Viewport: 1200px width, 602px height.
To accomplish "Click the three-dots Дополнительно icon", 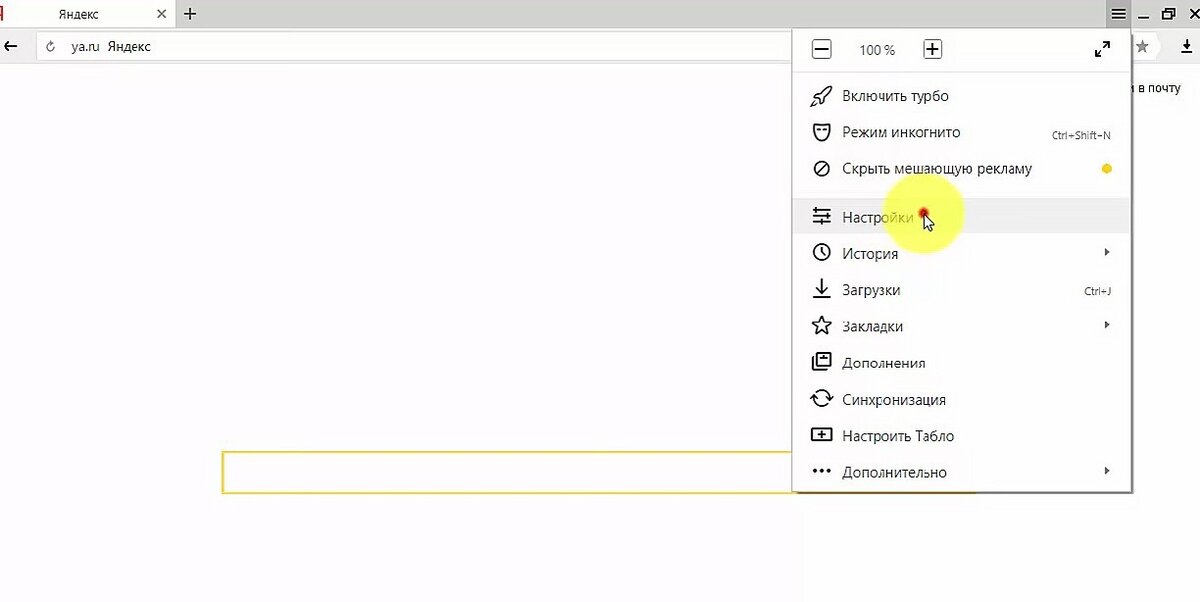I will point(821,471).
